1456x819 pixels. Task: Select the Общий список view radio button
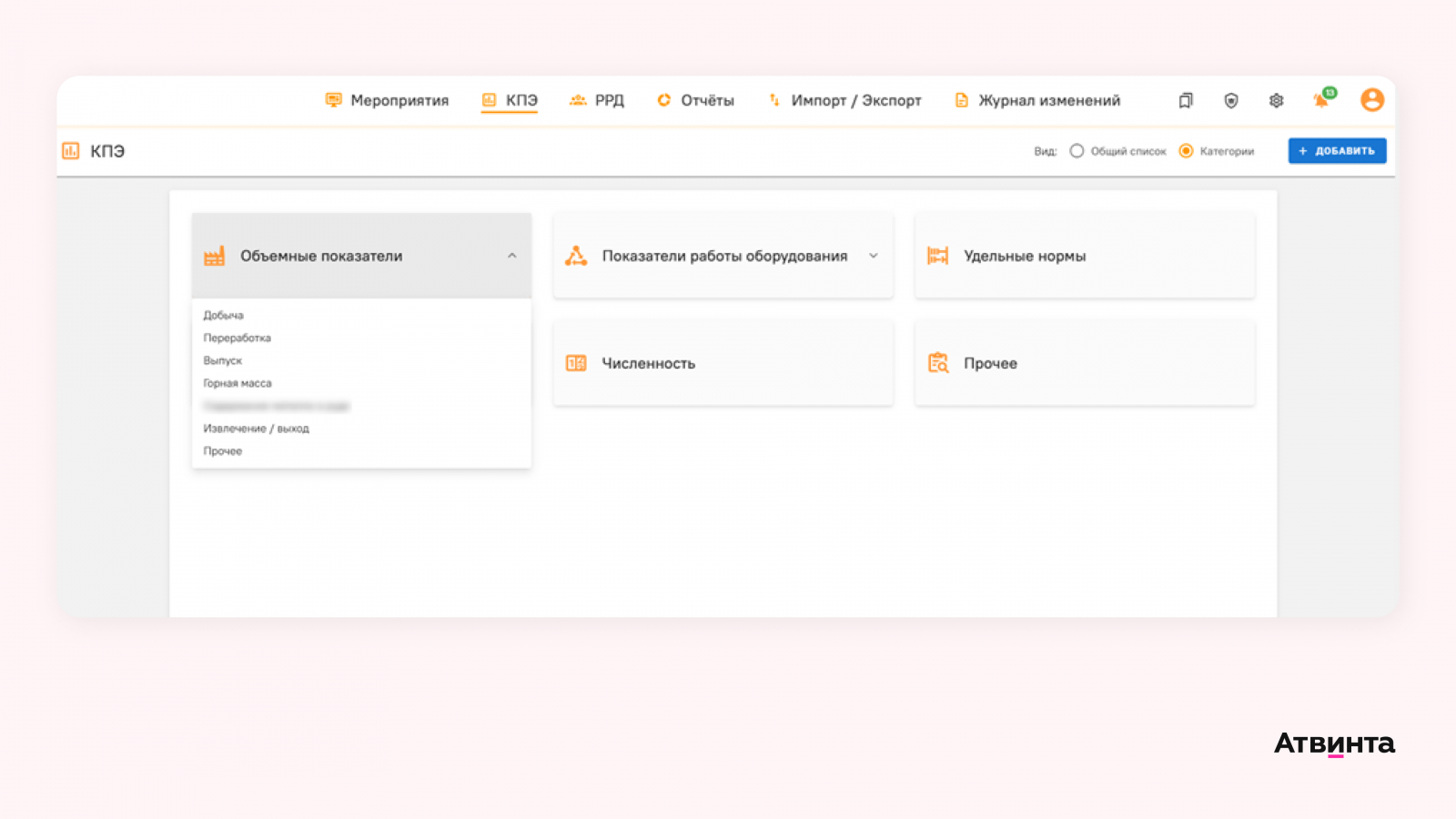pos(1077,151)
